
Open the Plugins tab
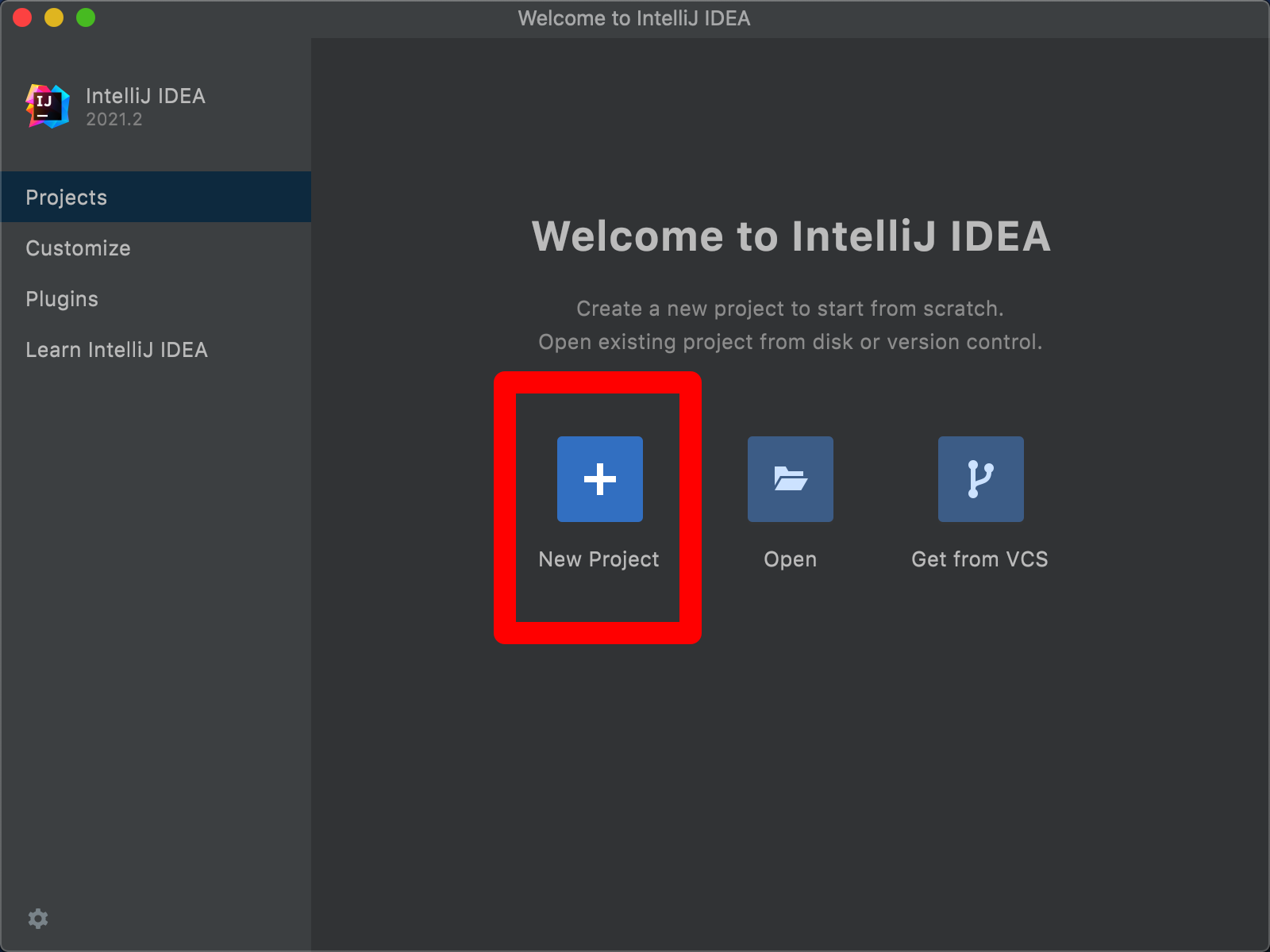[156, 298]
